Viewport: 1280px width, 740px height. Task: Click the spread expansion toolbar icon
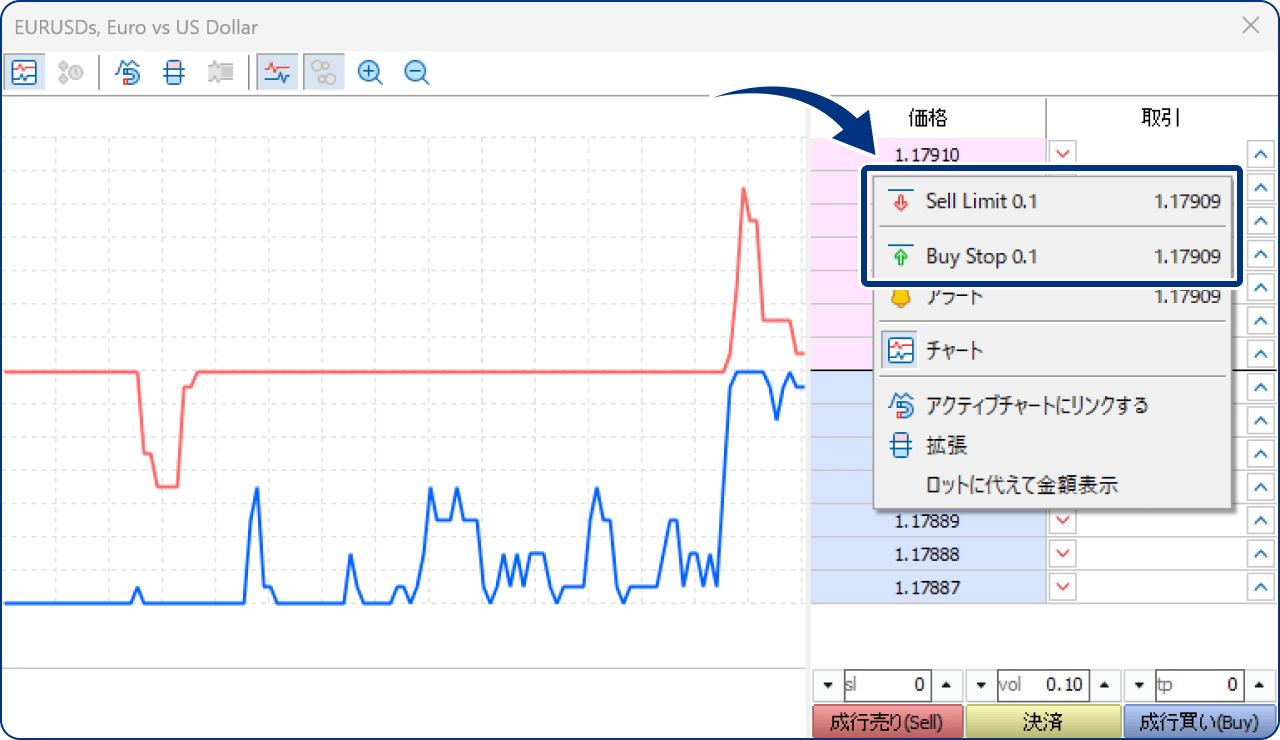point(174,72)
